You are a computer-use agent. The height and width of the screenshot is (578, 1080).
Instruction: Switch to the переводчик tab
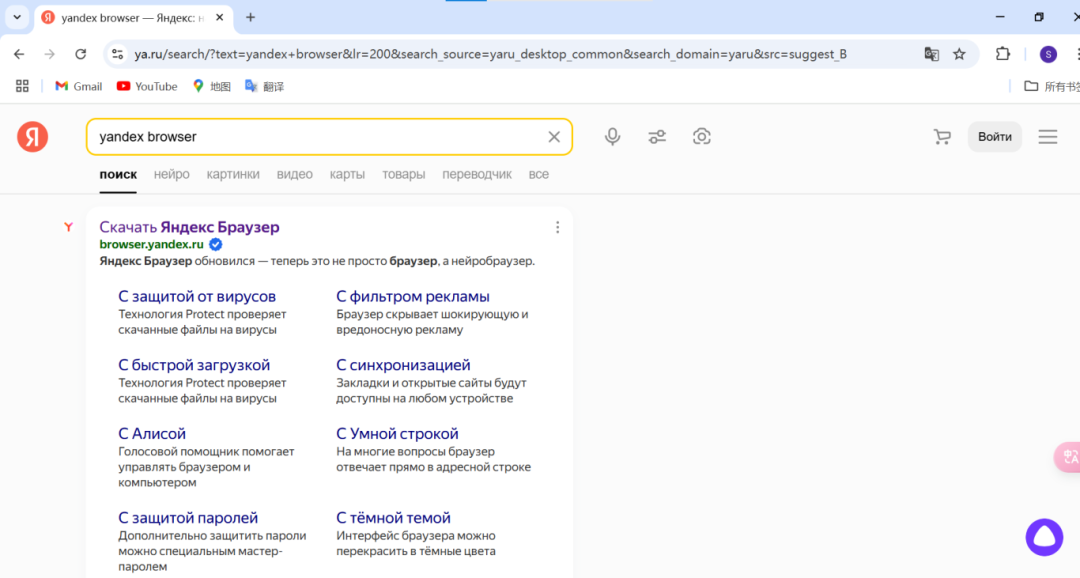pyautogui.click(x=477, y=174)
